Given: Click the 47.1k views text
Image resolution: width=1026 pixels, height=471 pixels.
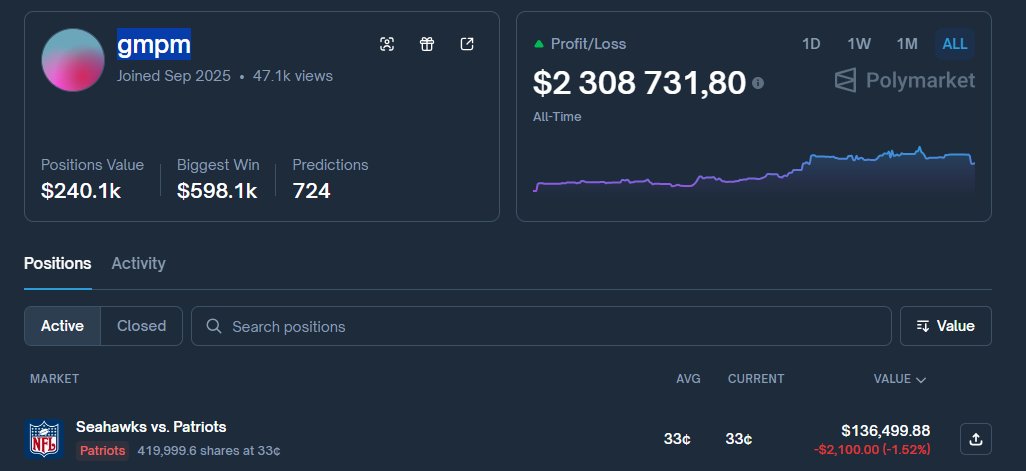Looking at the screenshot, I should coord(292,76).
